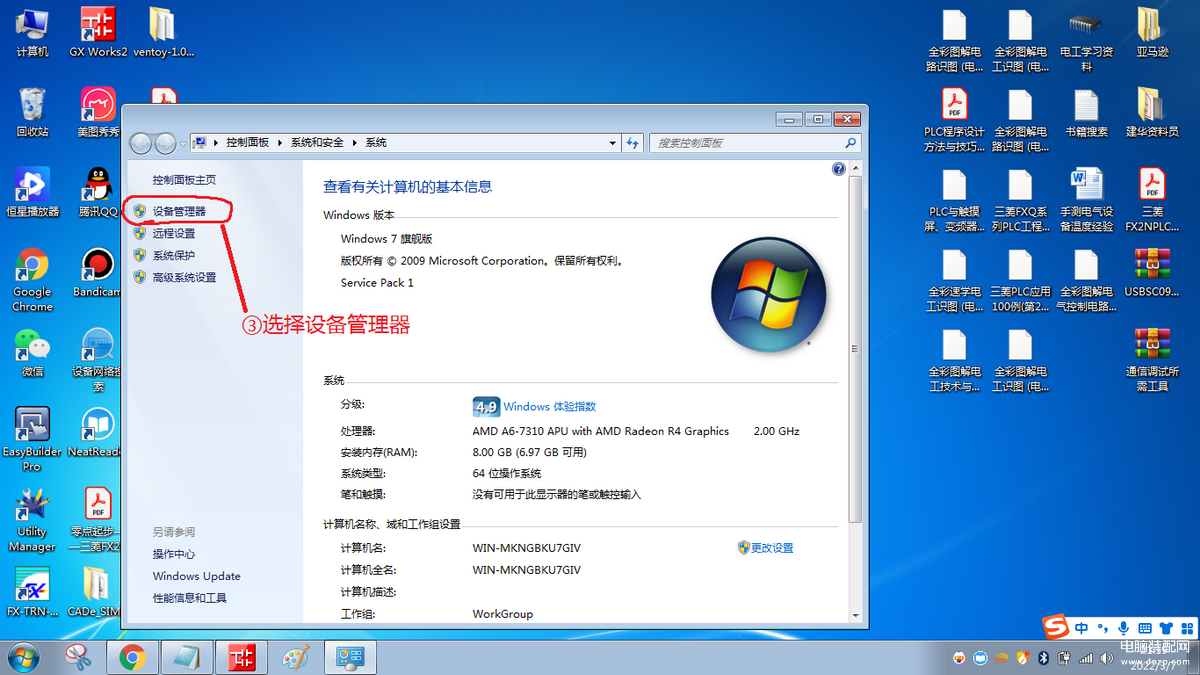This screenshot has width=1200, height=675.
Task: Expand arrow after 控制面板 breadcrumb
Action: 280,143
